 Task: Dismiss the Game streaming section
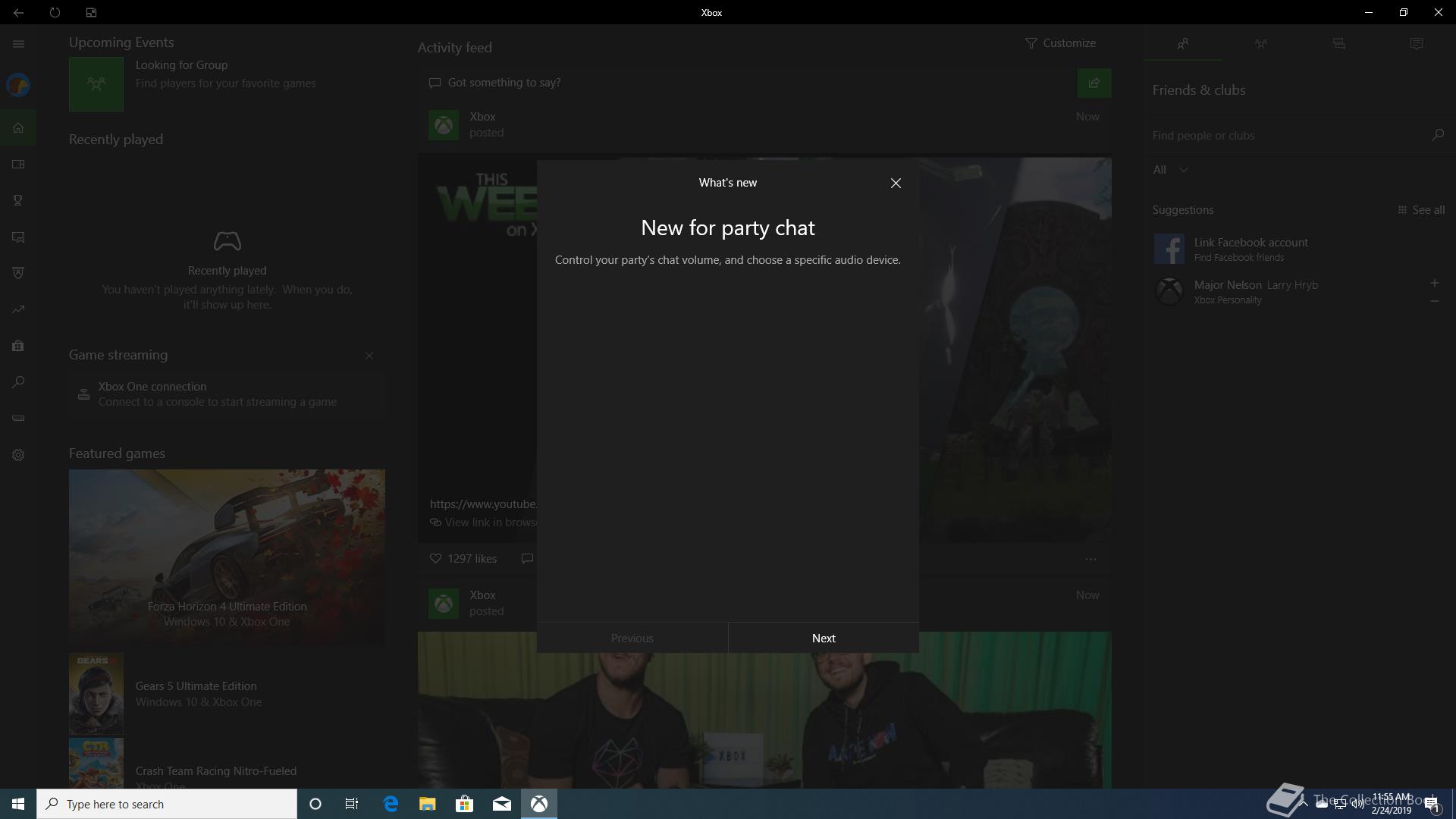click(x=369, y=356)
